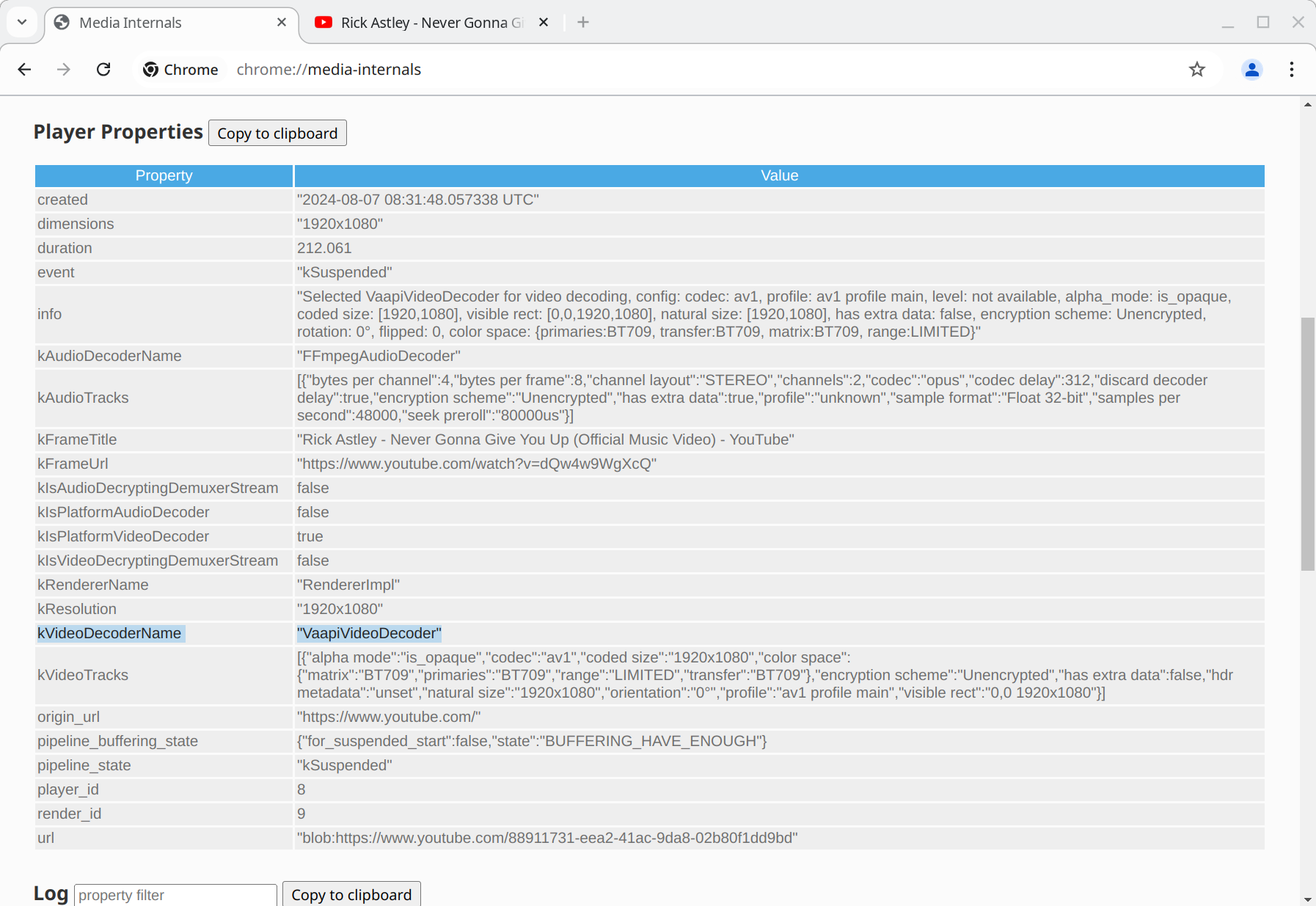The width and height of the screenshot is (1316, 906).
Task: Click the forward navigation arrow
Action: 64,69
